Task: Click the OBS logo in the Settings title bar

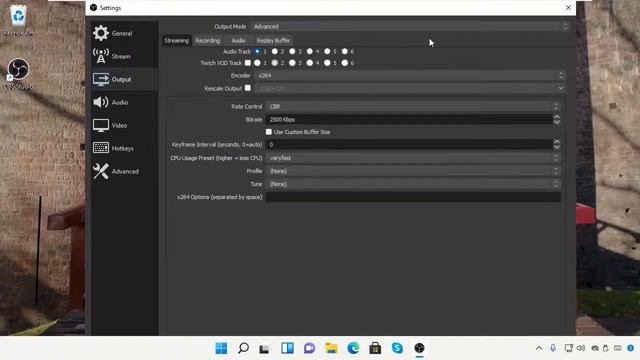Action: [93, 8]
